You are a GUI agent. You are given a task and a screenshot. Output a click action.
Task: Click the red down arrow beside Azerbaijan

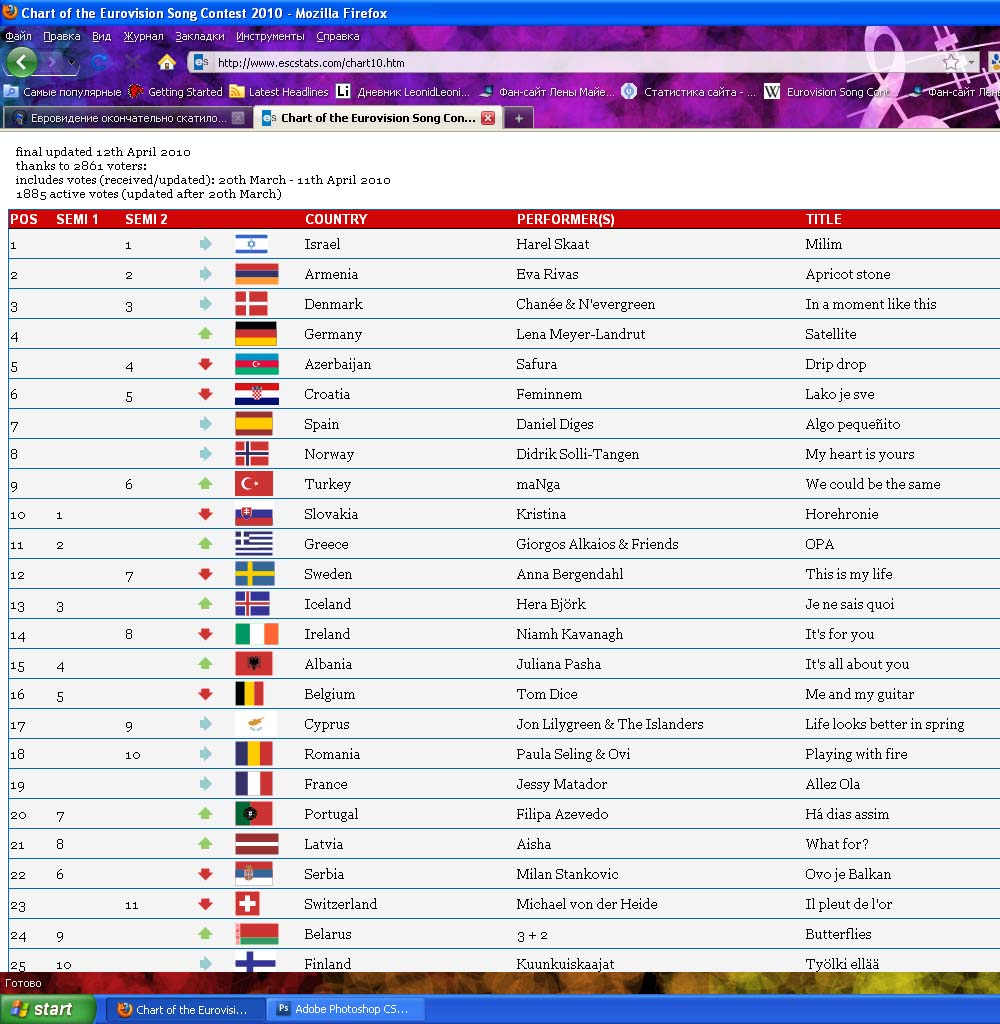pyautogui.click(x=206, y=364)
